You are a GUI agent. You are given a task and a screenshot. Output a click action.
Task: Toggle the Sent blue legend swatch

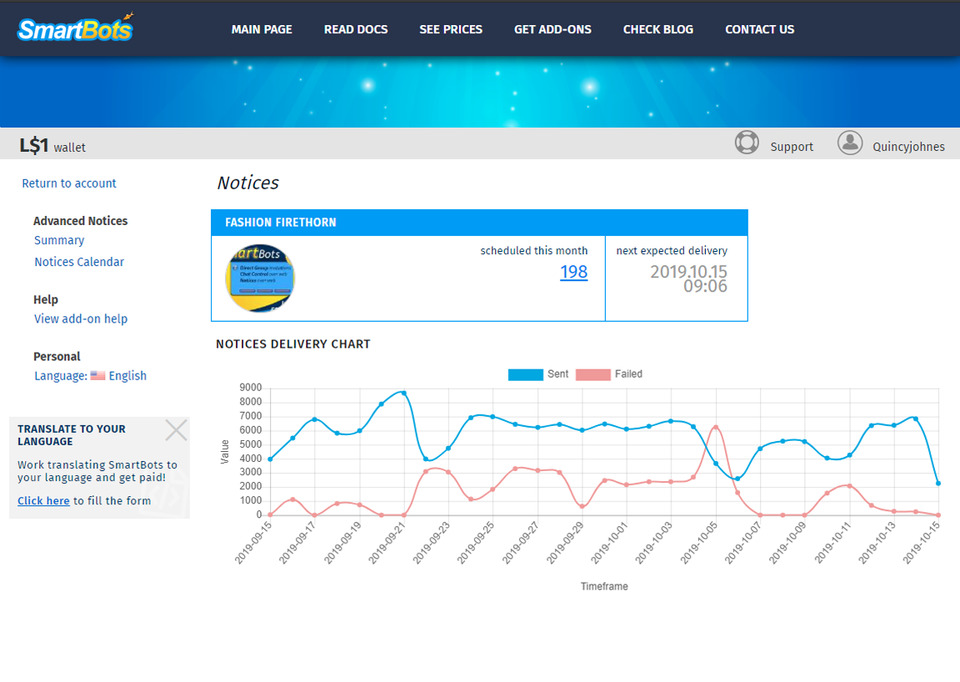[525, 374]
